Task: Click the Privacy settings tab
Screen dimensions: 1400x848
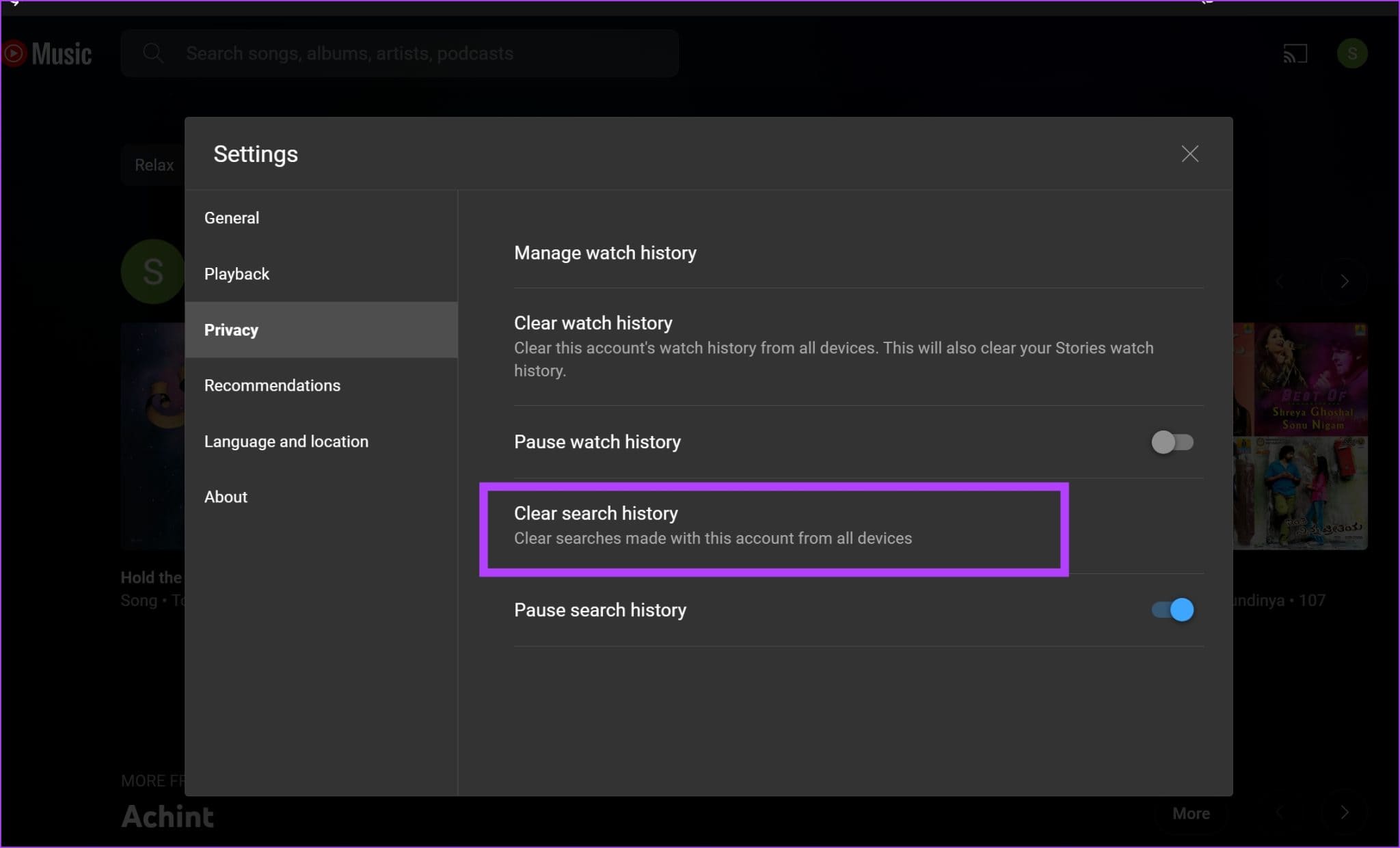Action: point(230,329)
